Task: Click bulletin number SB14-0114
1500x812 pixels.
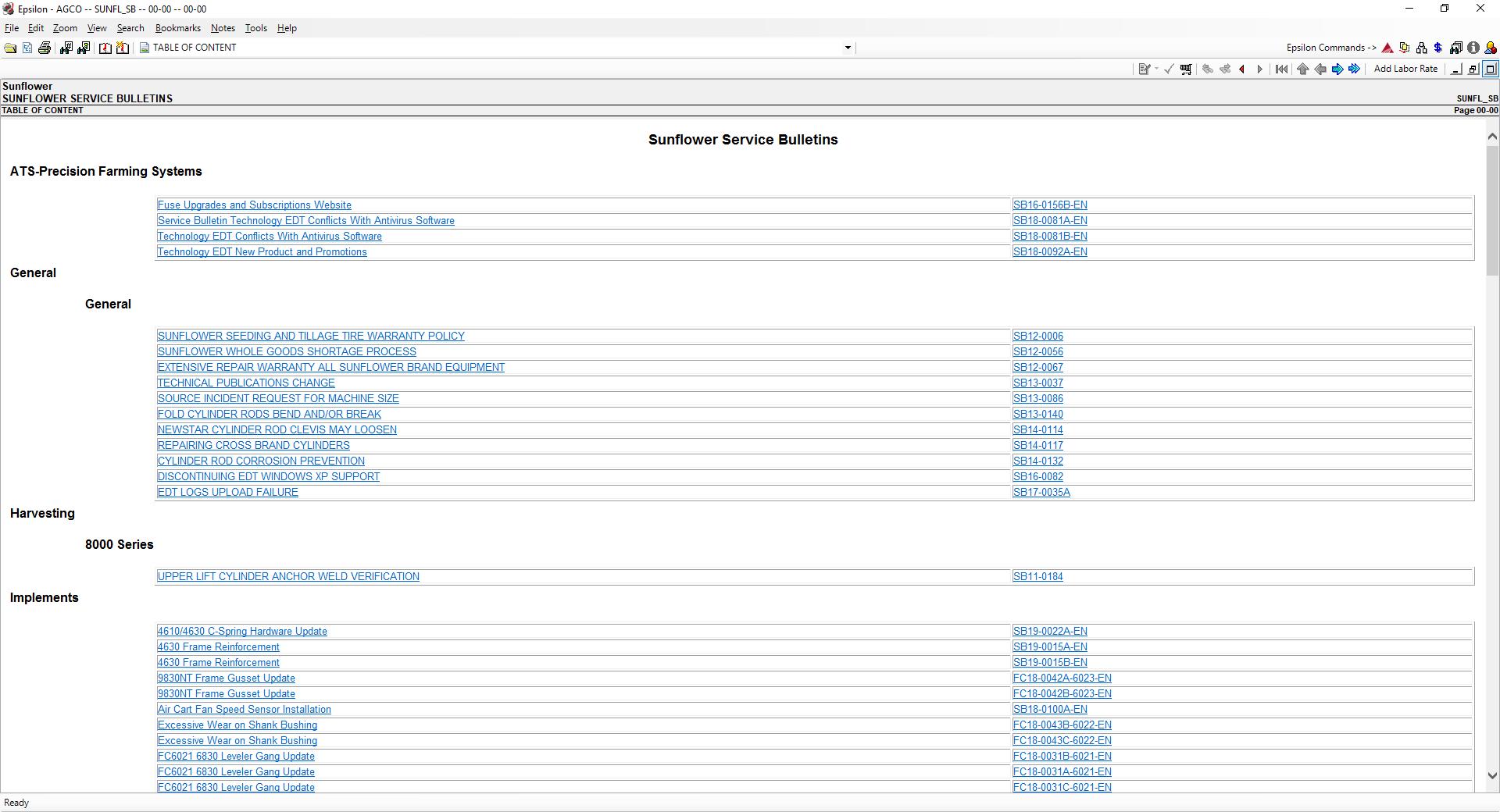Action: coord(1038,430)
